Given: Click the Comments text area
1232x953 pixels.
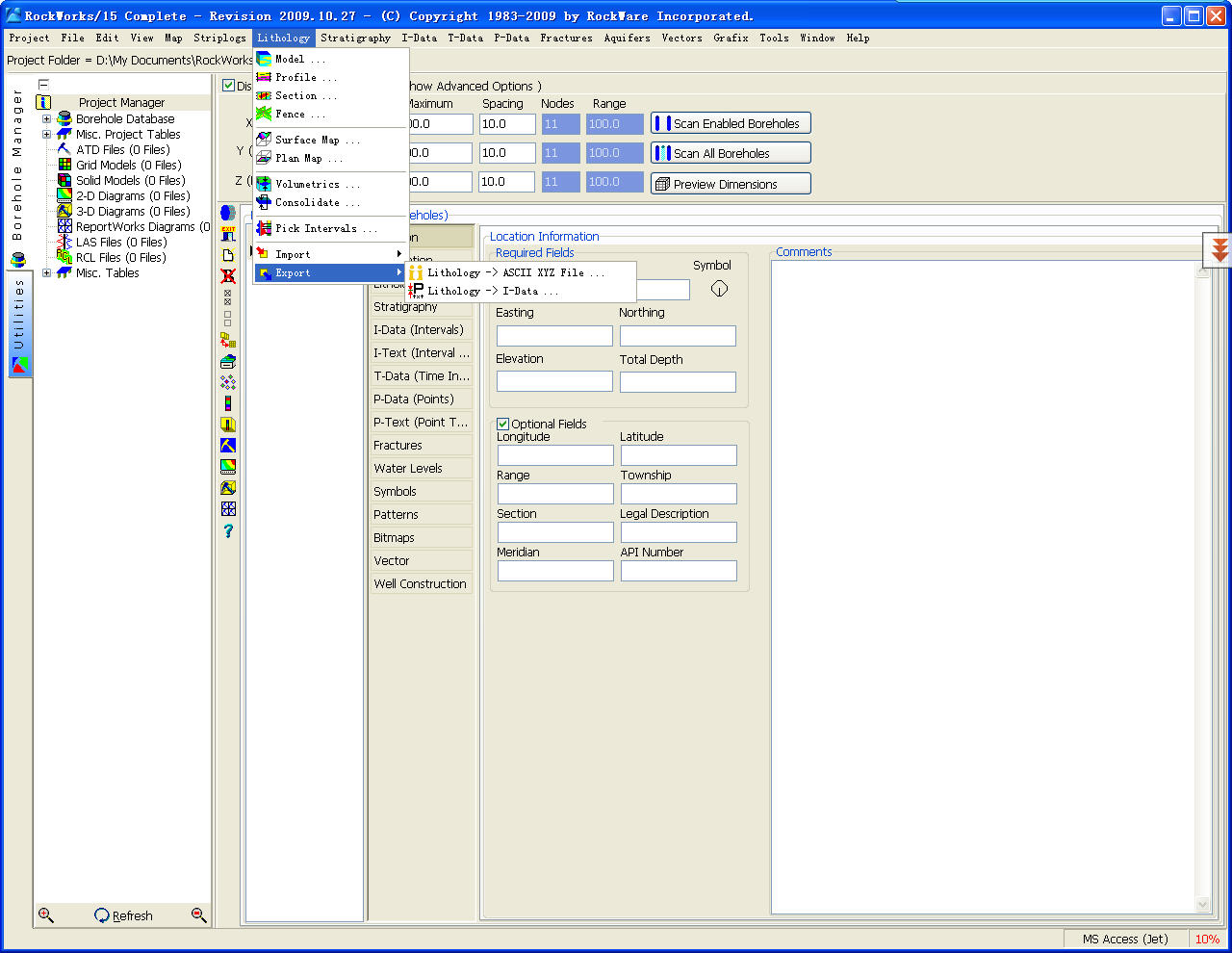Looking at the screenshot, I should tap(983, 587).
